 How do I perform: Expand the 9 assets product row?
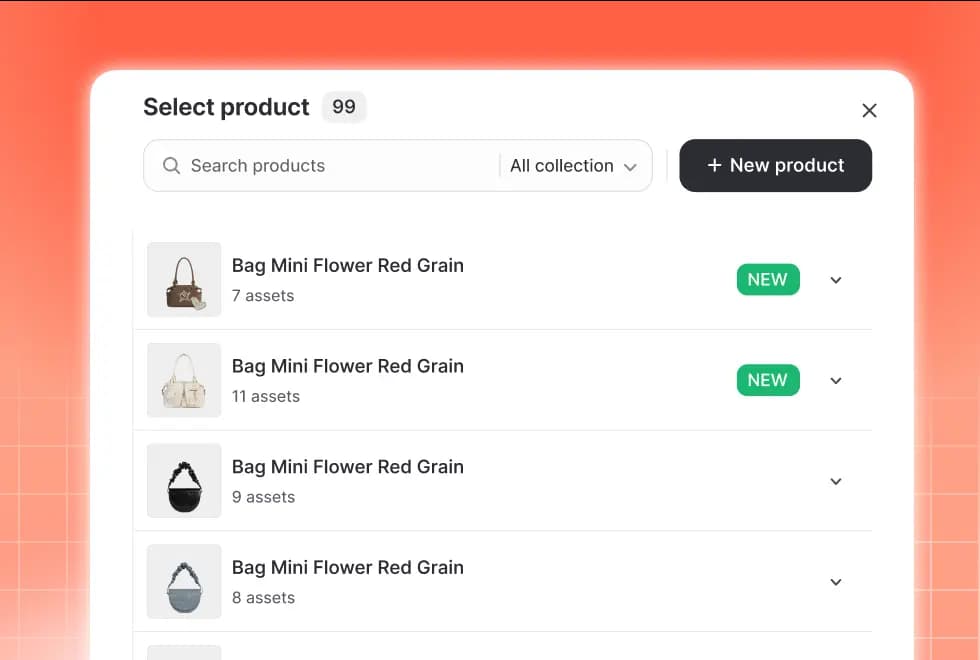coord(836,481)
